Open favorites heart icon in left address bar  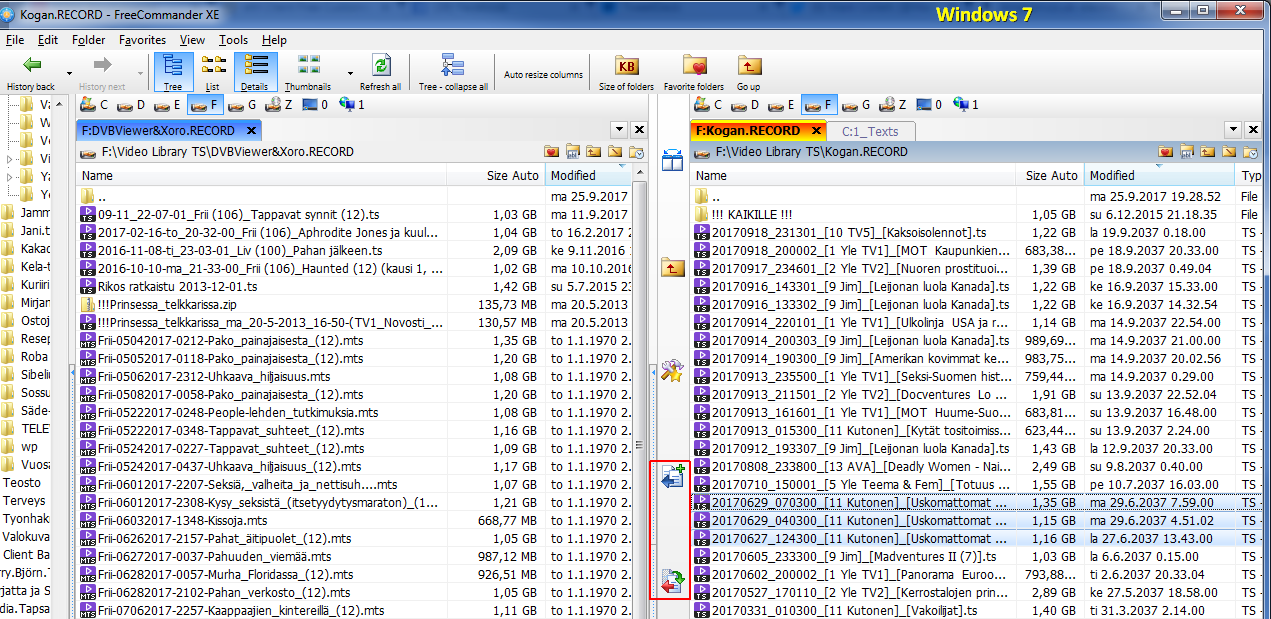tap(552, 152)
